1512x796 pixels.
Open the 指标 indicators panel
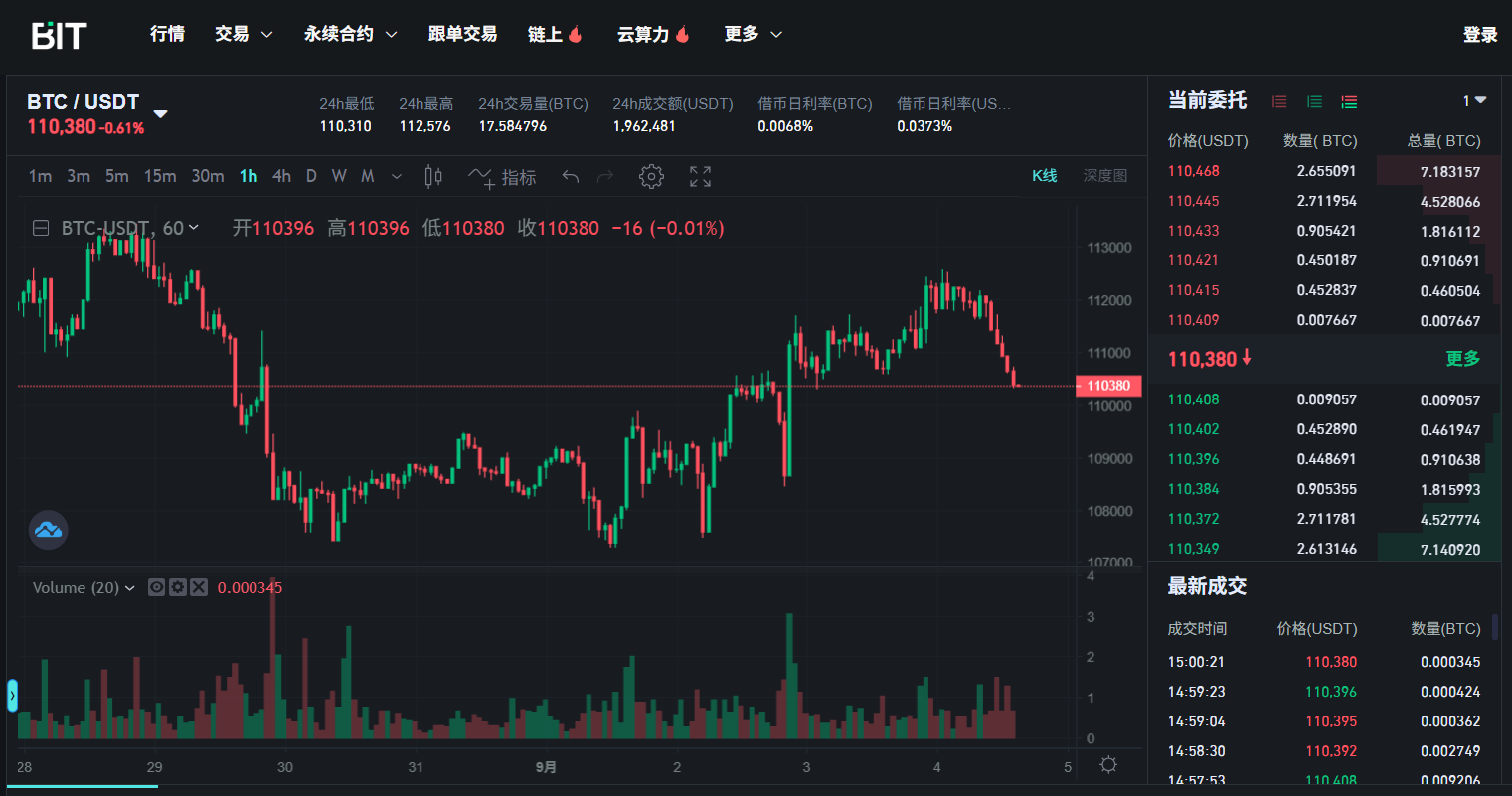[x=503, y=177]
